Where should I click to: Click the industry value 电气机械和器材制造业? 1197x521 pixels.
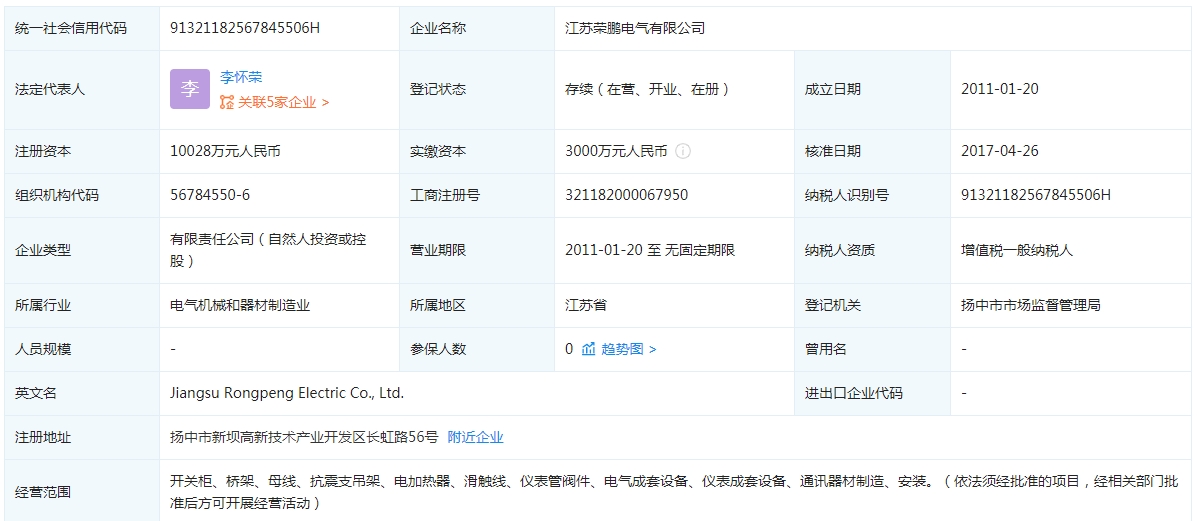click(240, 305)
